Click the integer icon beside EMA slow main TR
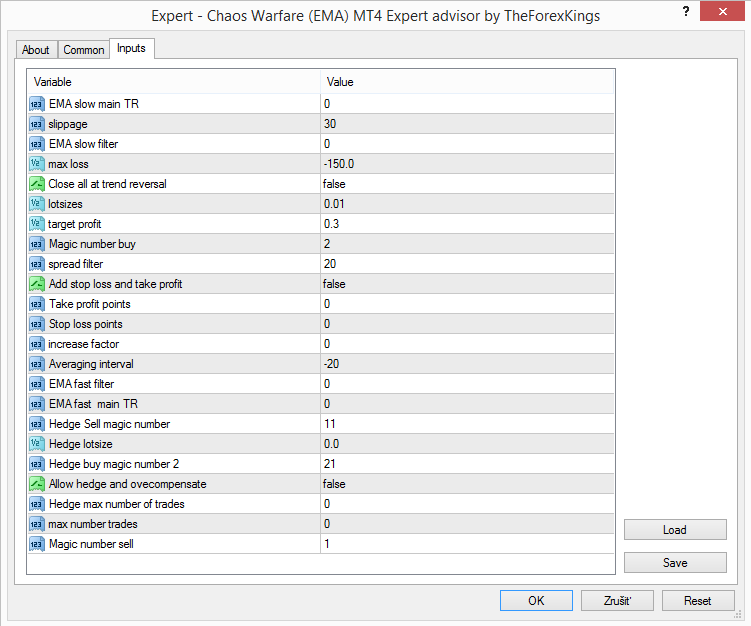This screenshot has height=626, width=751. click(x=37, y=104)
